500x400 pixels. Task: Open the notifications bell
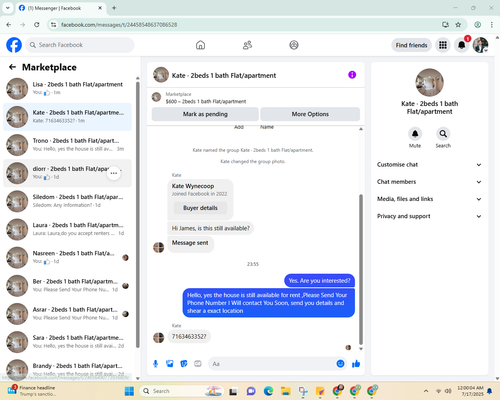pyautogui.click(x=461, y=45)
